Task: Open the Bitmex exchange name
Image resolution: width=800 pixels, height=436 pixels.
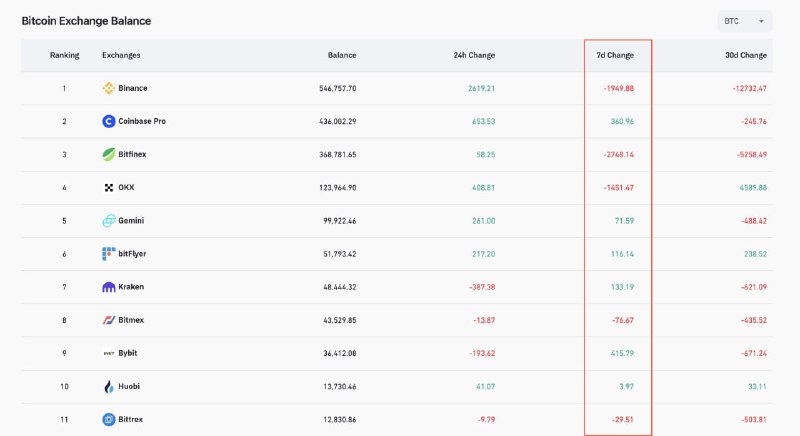Action: [x=131, y=320]
